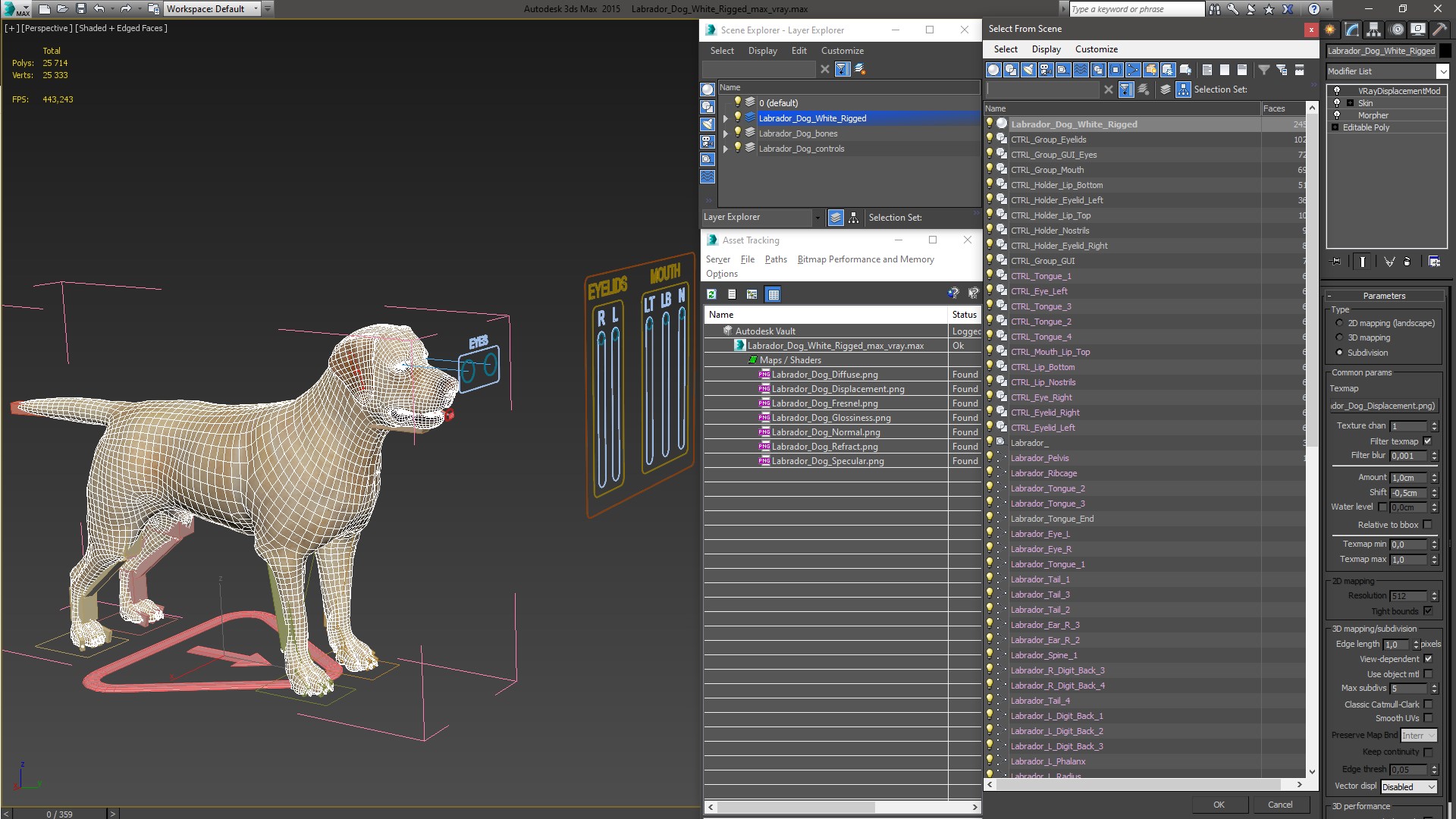Toggle Display Space Warps filter icon

point(1081,70)
